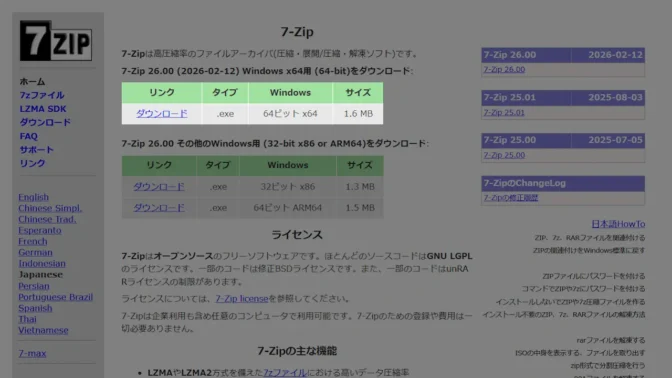
Task: Click the 7-Zip page title heading
Action: [297, 32]
